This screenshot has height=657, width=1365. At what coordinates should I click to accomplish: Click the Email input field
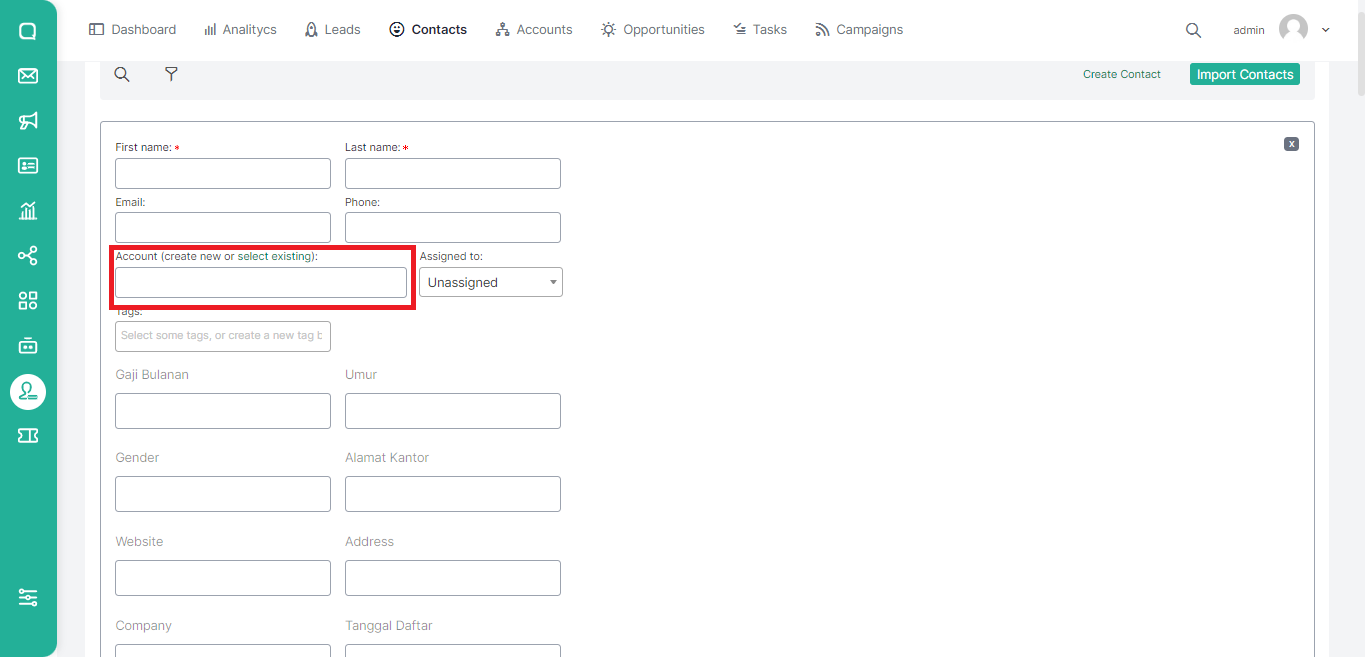click(223, 227)
